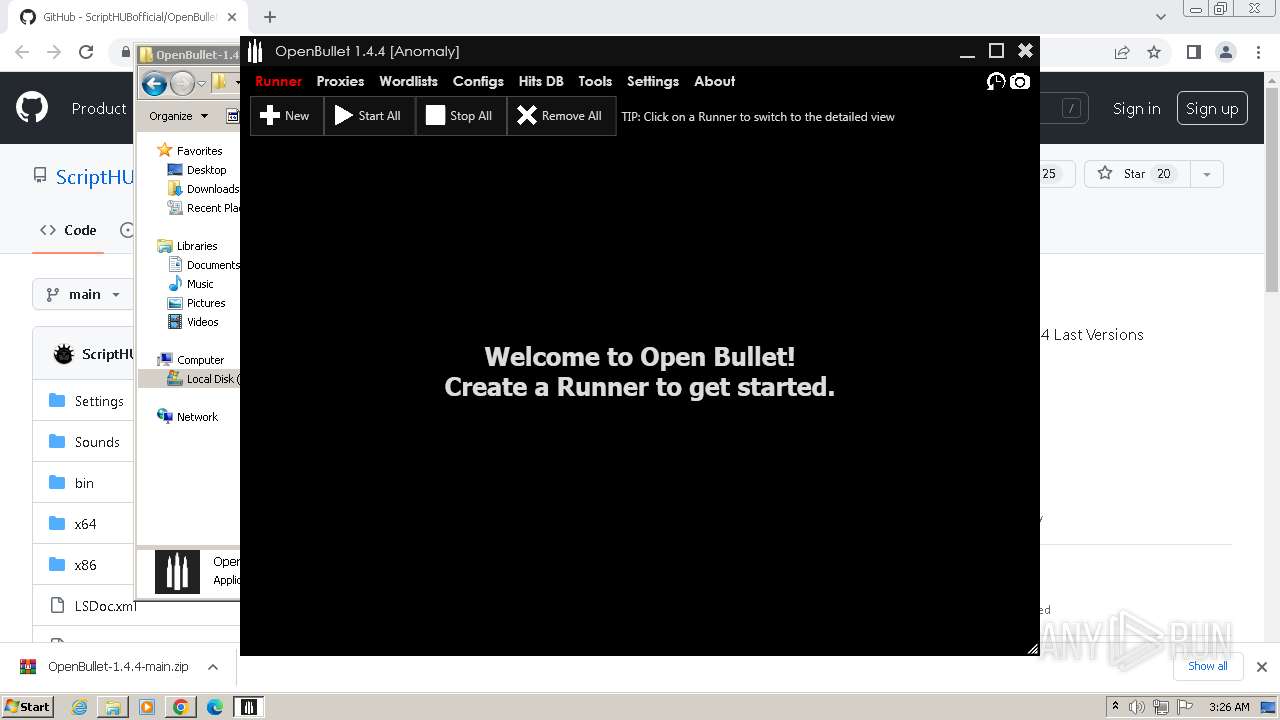Close the Chrome downloads bar
The height and width of the screenshot is (720, 1280).
(1261, 667)
